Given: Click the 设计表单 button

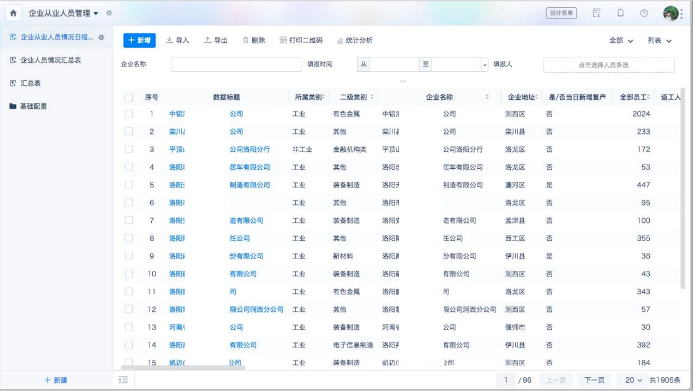Looking at the screenshot, I should (x=561, y=13).
